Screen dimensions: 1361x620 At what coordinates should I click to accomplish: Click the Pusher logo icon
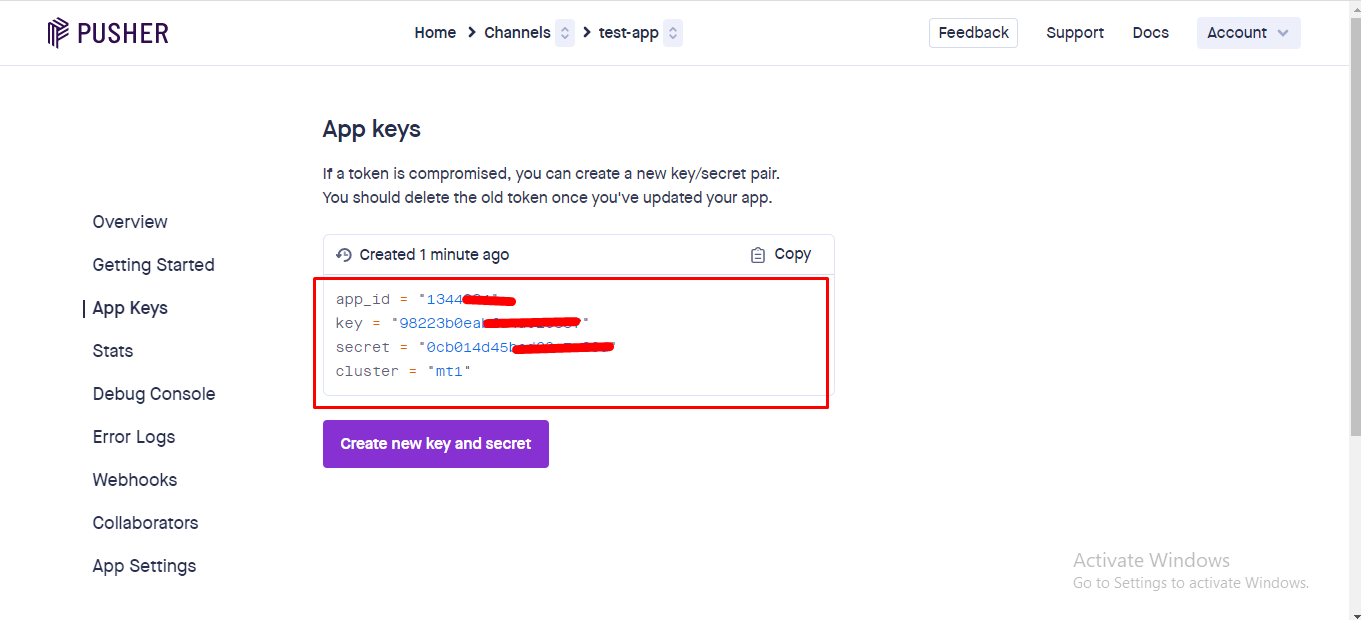[x=59, y=33]
